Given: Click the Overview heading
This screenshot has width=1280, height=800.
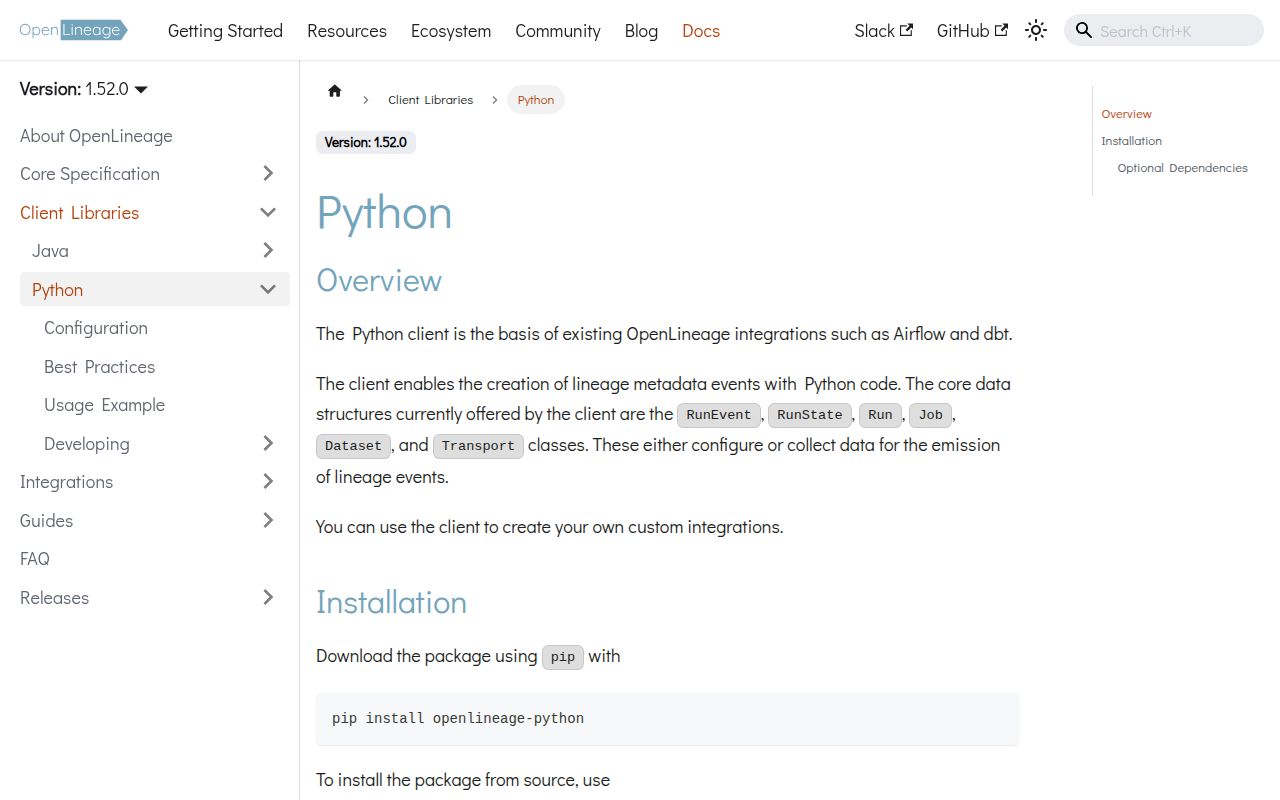Looking at the screenshot, I should coord(379,280).
